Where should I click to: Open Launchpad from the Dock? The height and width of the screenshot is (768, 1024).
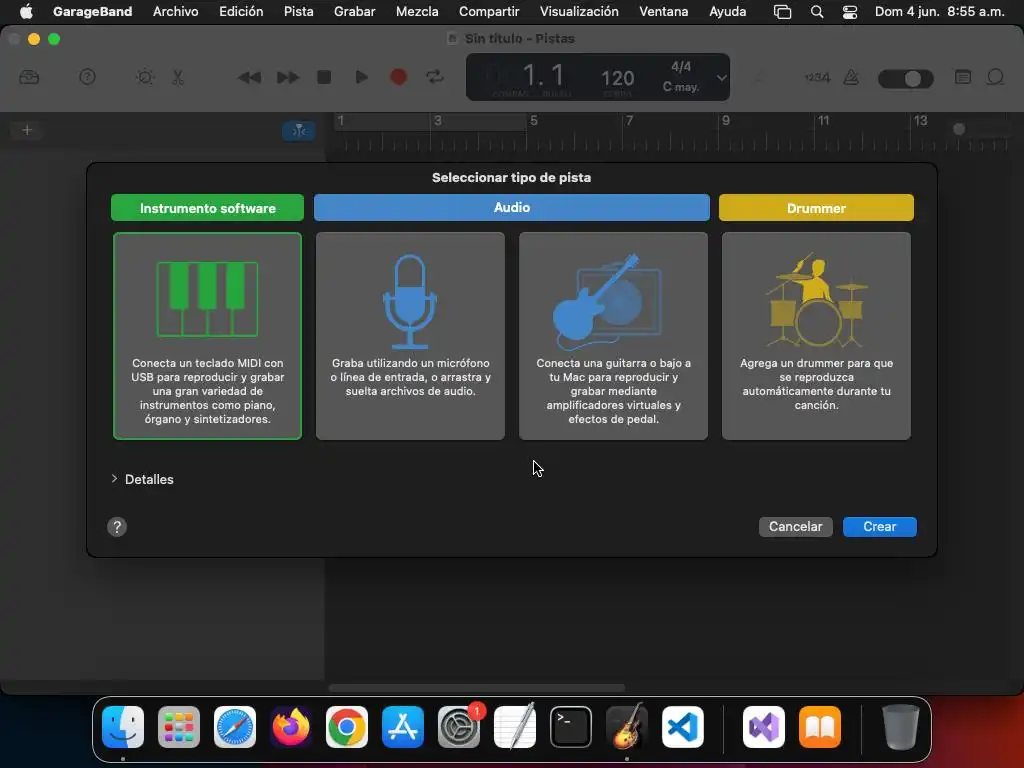pos(179,727)
